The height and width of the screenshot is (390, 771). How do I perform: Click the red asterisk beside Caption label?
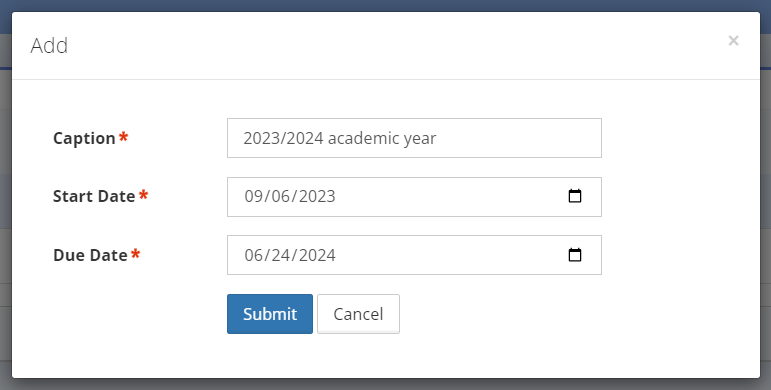point(123,137)
